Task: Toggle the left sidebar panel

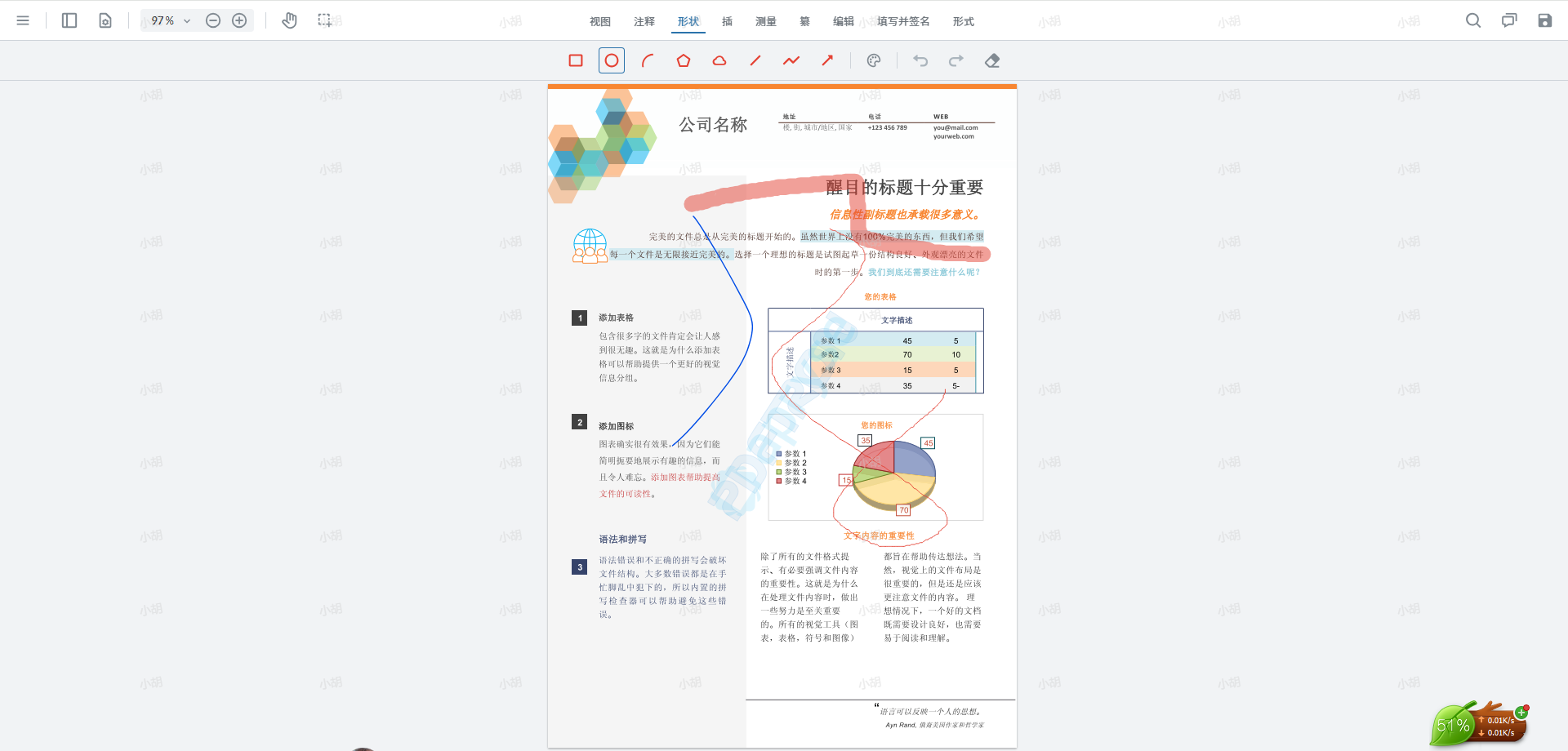Action: click(x=69, y=20)
